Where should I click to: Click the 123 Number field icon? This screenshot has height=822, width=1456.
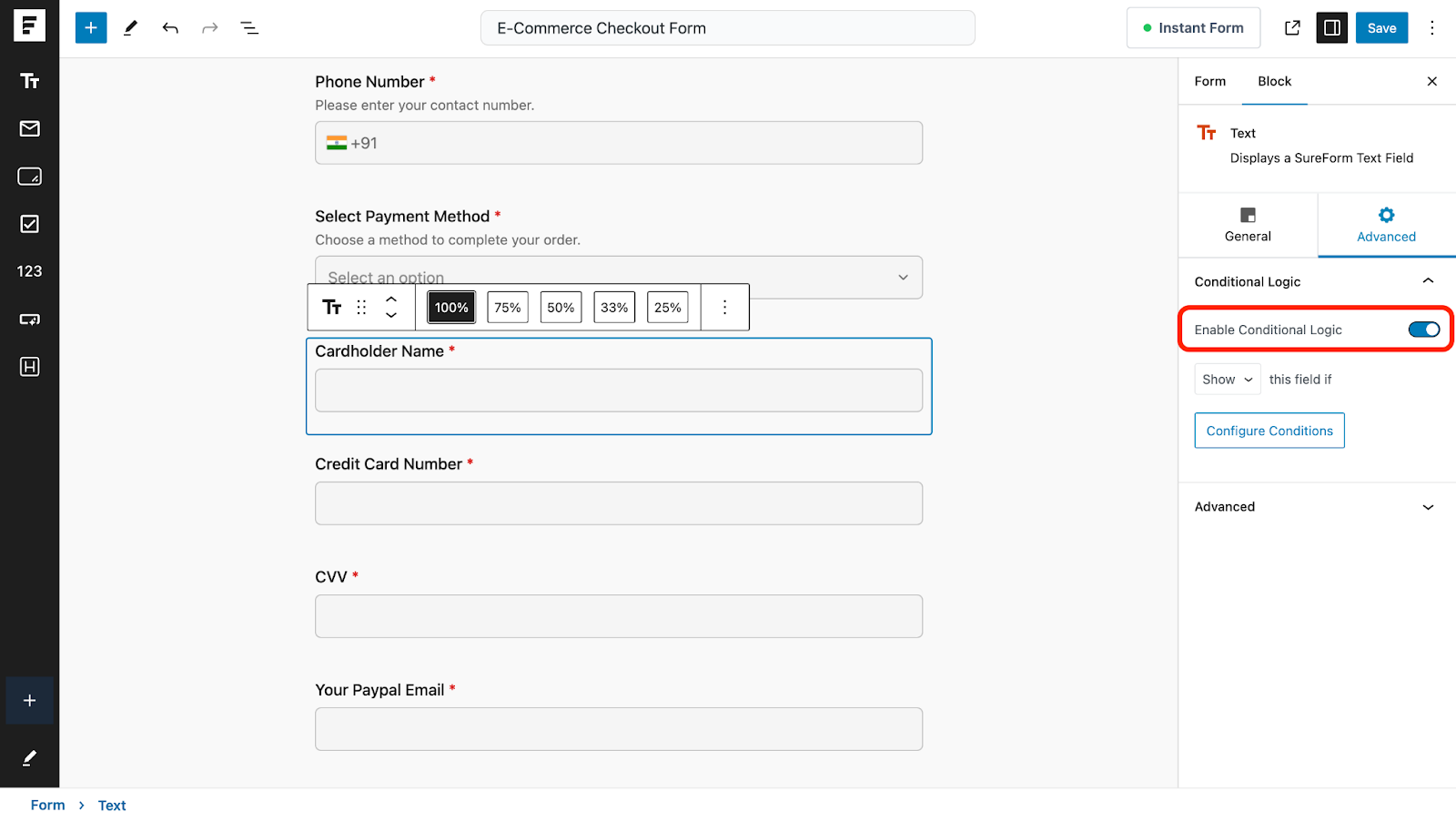(x=30, y=270)
